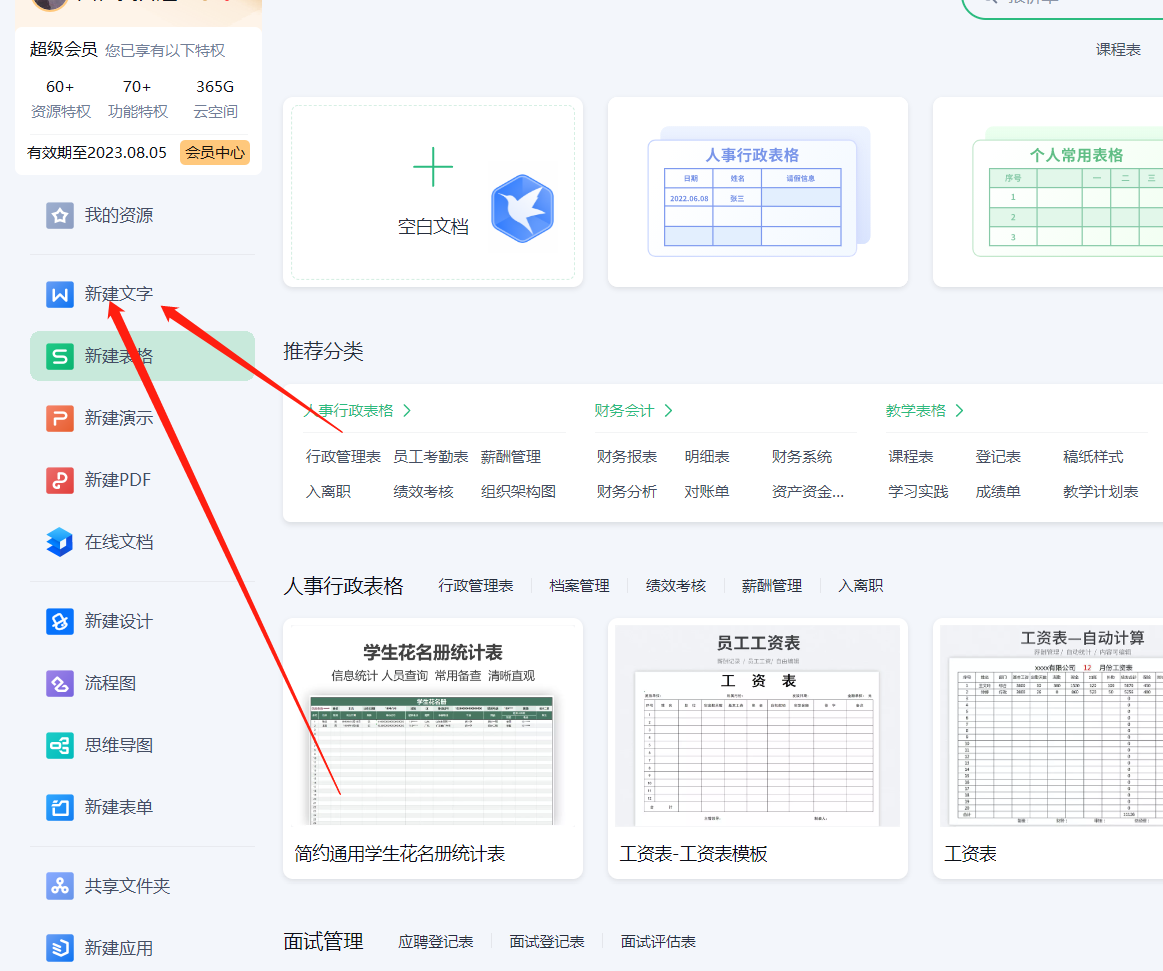Click the 面试管理 section heading
The height and width of the screenshot is (971, 1163).
click(x=323, y=942)
